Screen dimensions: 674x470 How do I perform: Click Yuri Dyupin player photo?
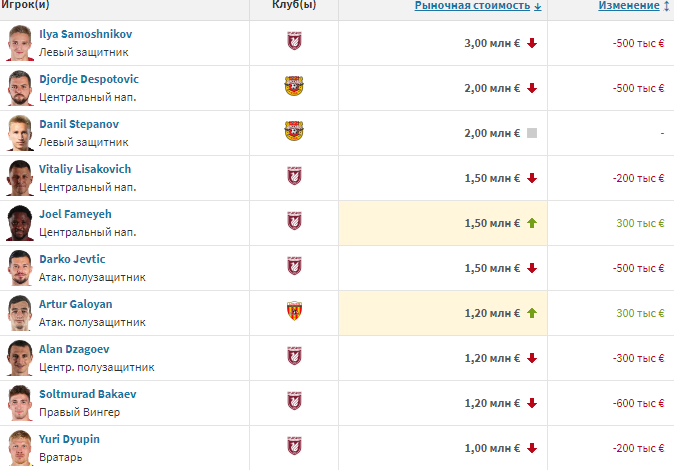pyautogui.click(x=19, y=447)
